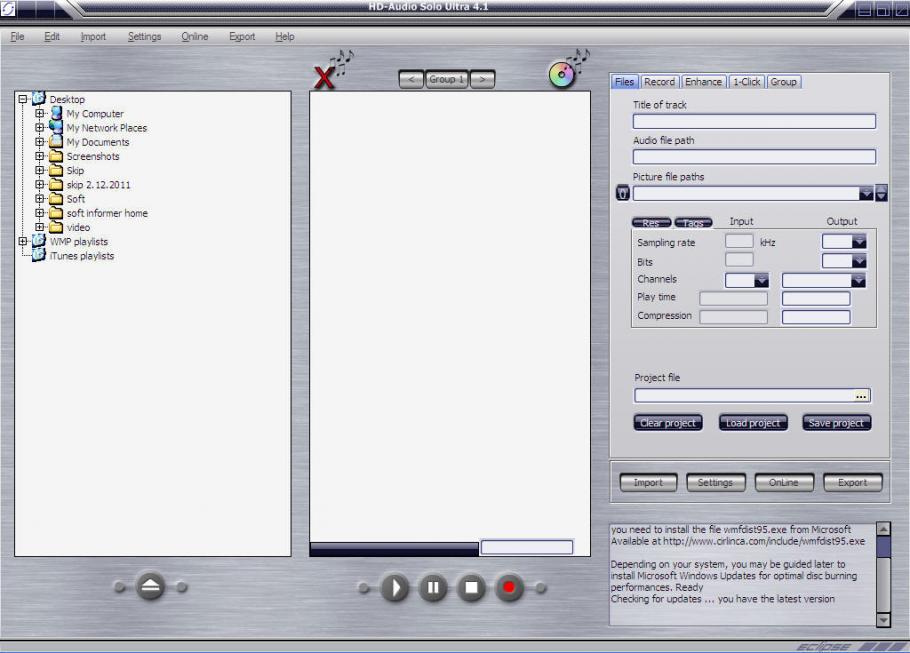Image resolution: width=910 pixels, height=653 pixels.
Task: Click the Clear project button
Action: (x=668, y=423)
